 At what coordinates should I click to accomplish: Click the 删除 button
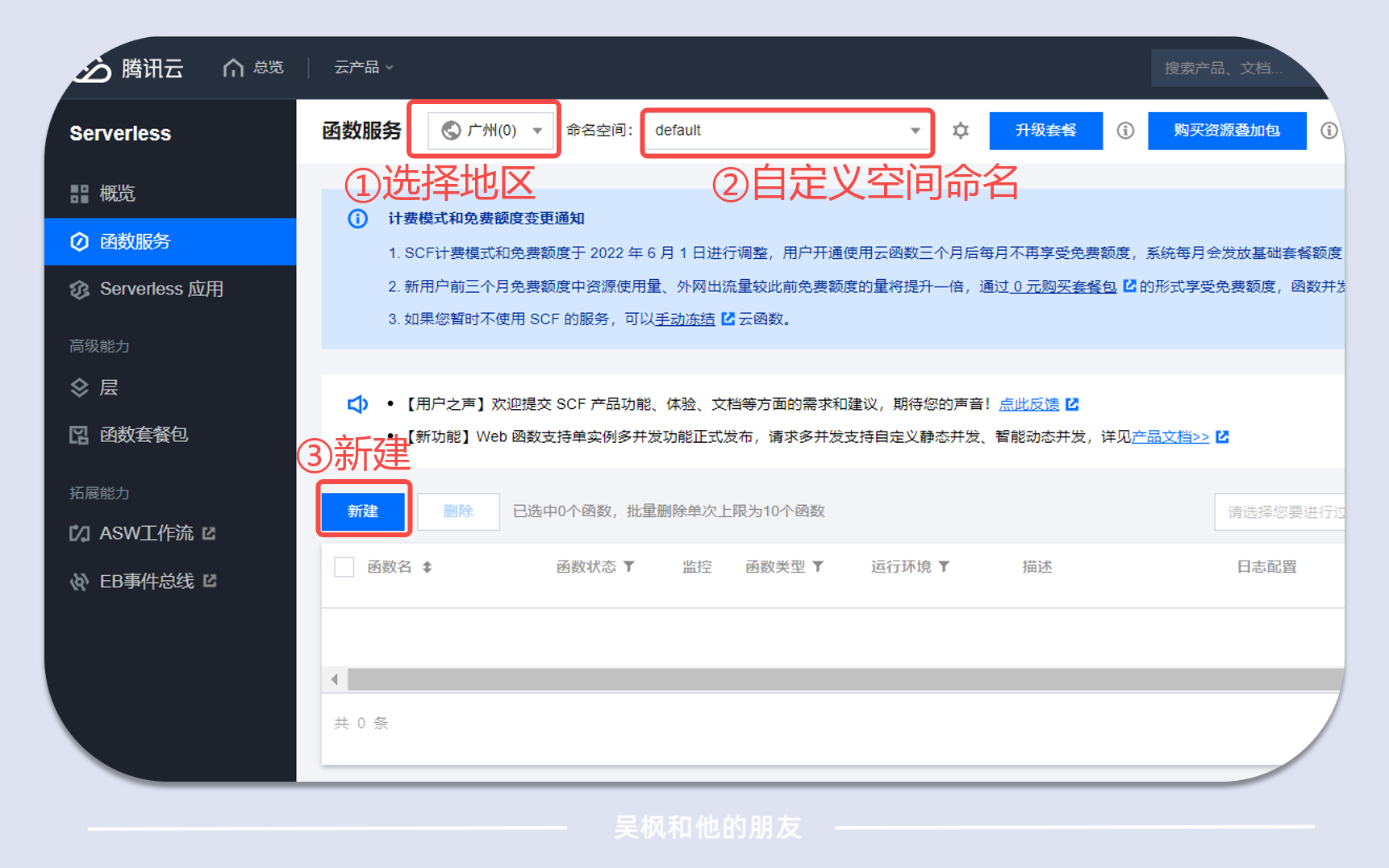pos(458,511)
